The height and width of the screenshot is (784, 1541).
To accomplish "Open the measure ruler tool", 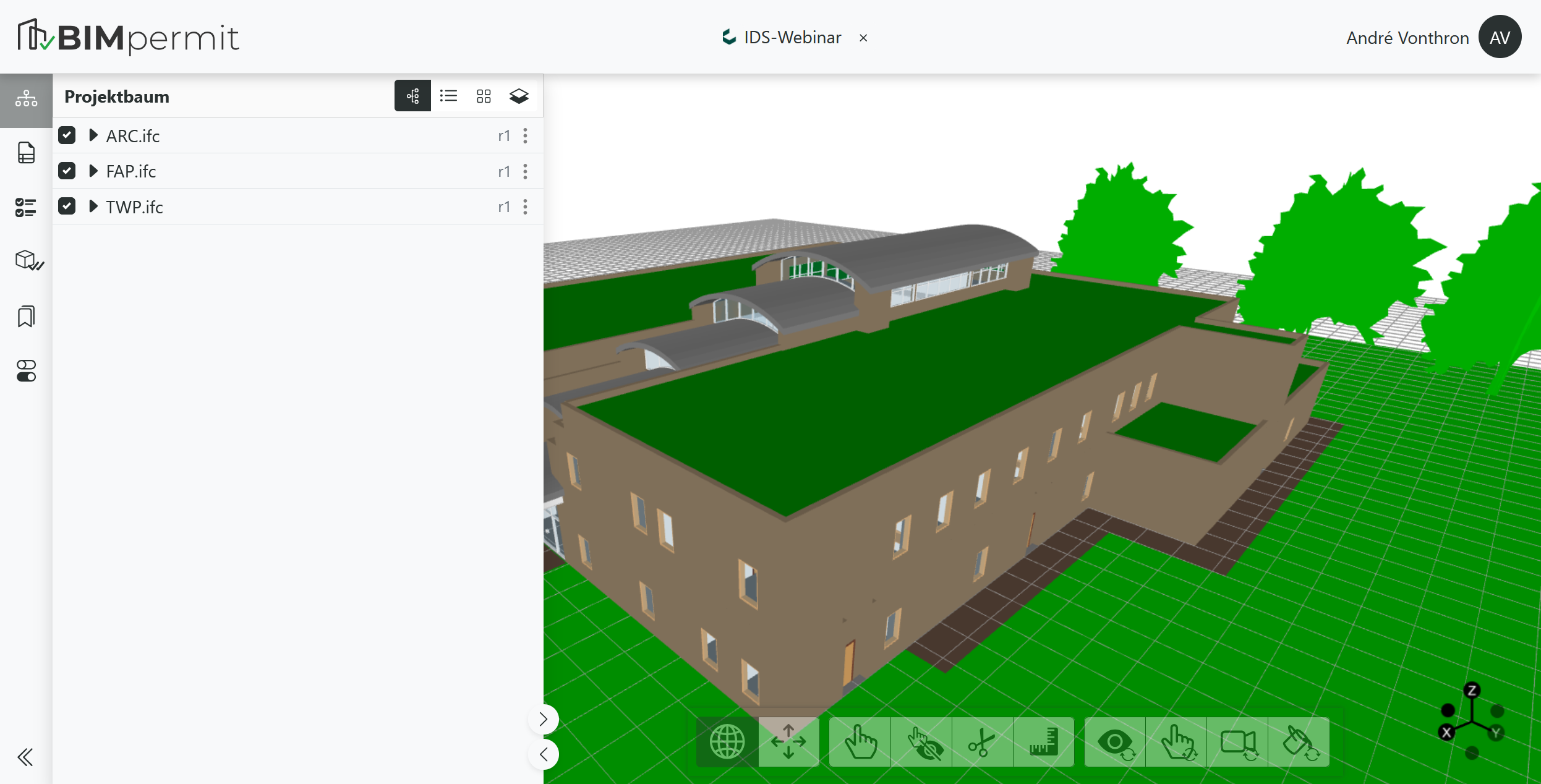I will (x=1044, y=742).
